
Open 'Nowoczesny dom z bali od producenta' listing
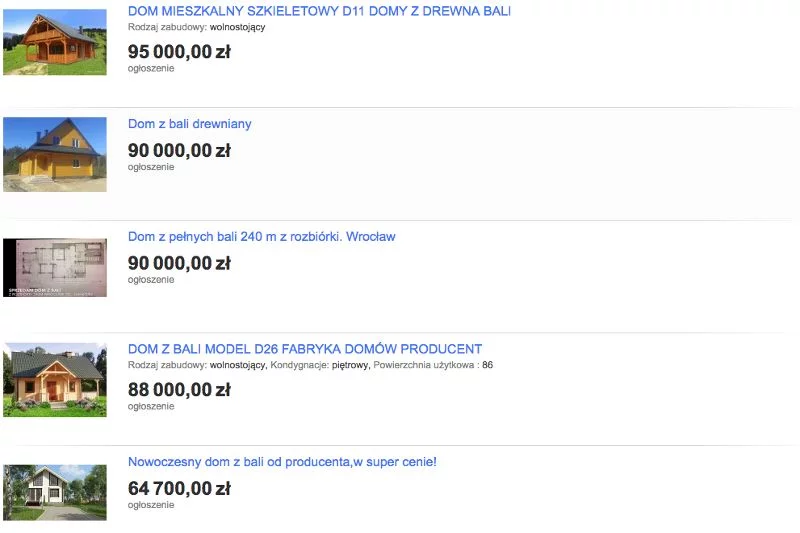[282, 462]
